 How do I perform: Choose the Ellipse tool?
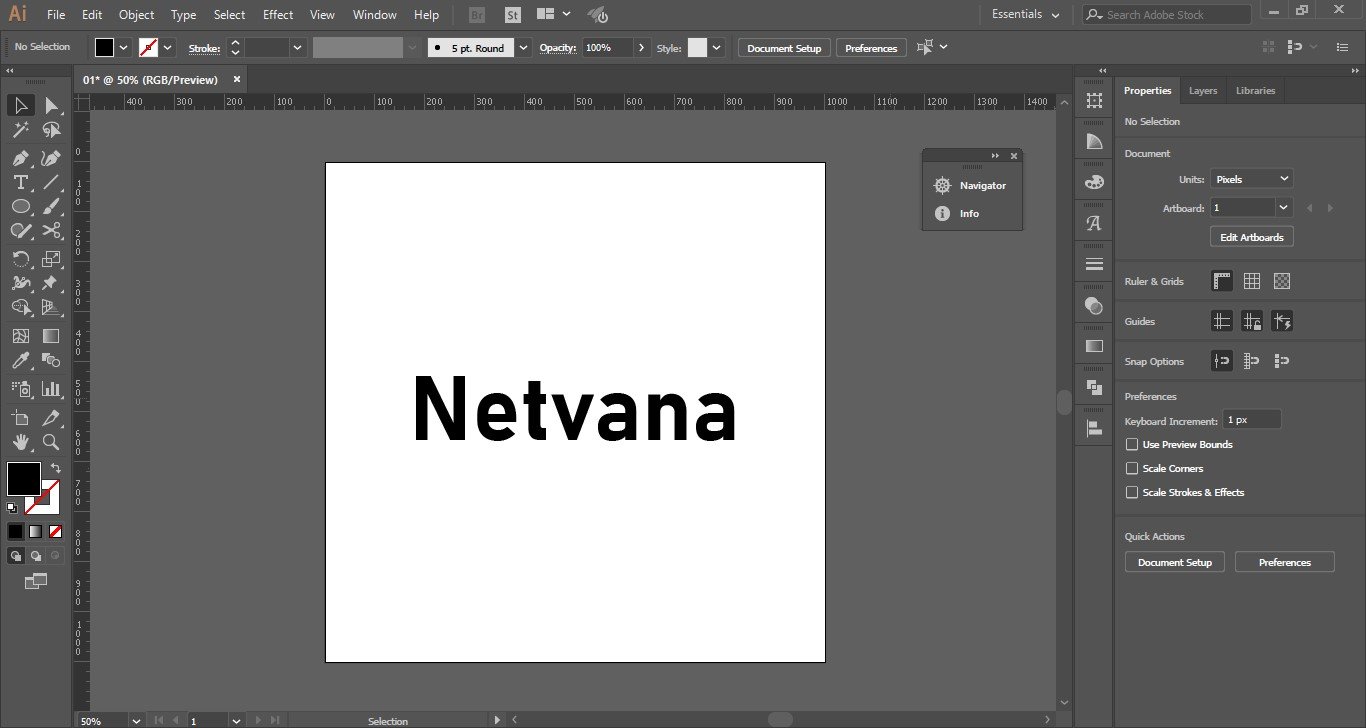pos(20,206)
